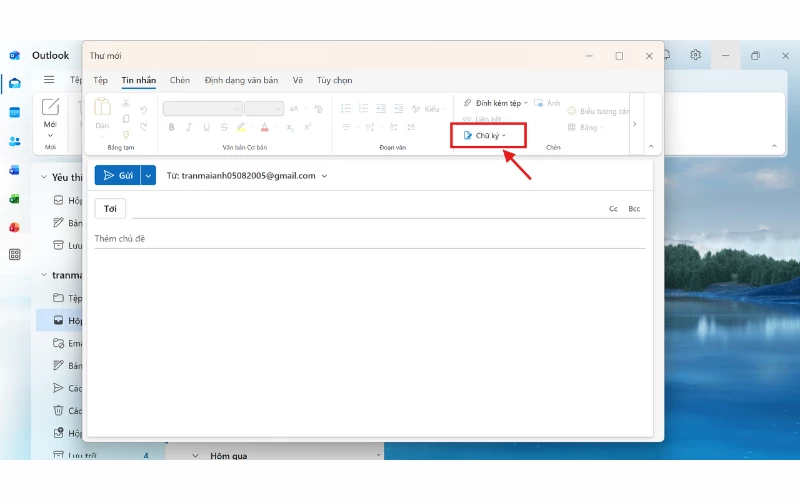Open the Định dạng văn bản tab
The width and height of the screenshot is (800, 500).
coord(241,80)
